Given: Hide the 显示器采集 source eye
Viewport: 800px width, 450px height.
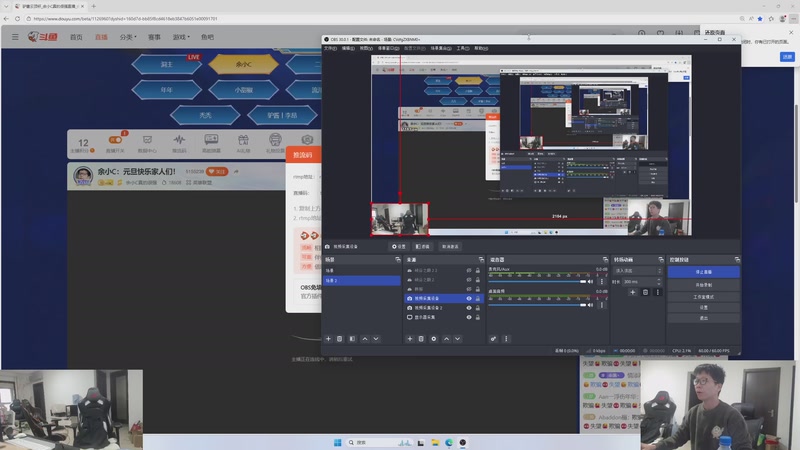Looking at the screenshot, I should tap(469, 317).
